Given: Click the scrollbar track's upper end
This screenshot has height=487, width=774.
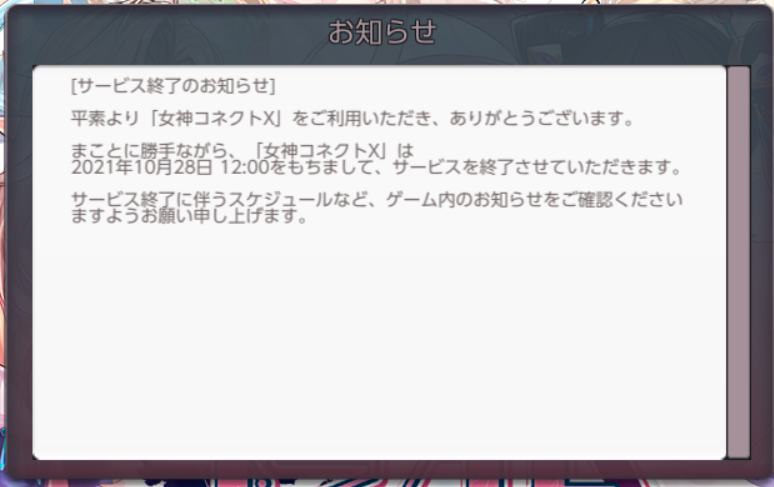Looking at the screenshot, I should click(x=738, y=74).
